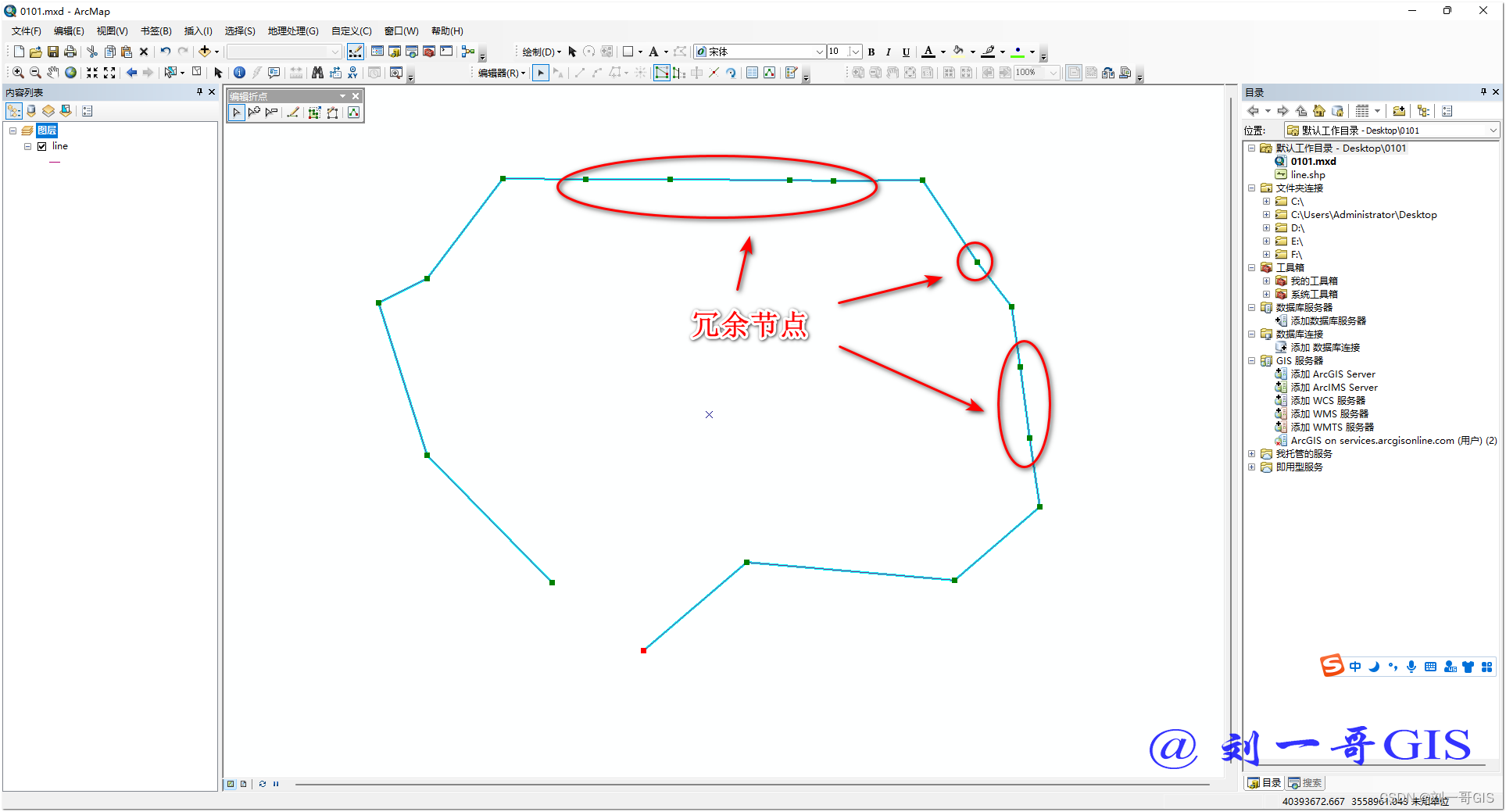The width and height of the screenshot is (1506, 812).
Task: Open the font color picker
Action: 928,52
